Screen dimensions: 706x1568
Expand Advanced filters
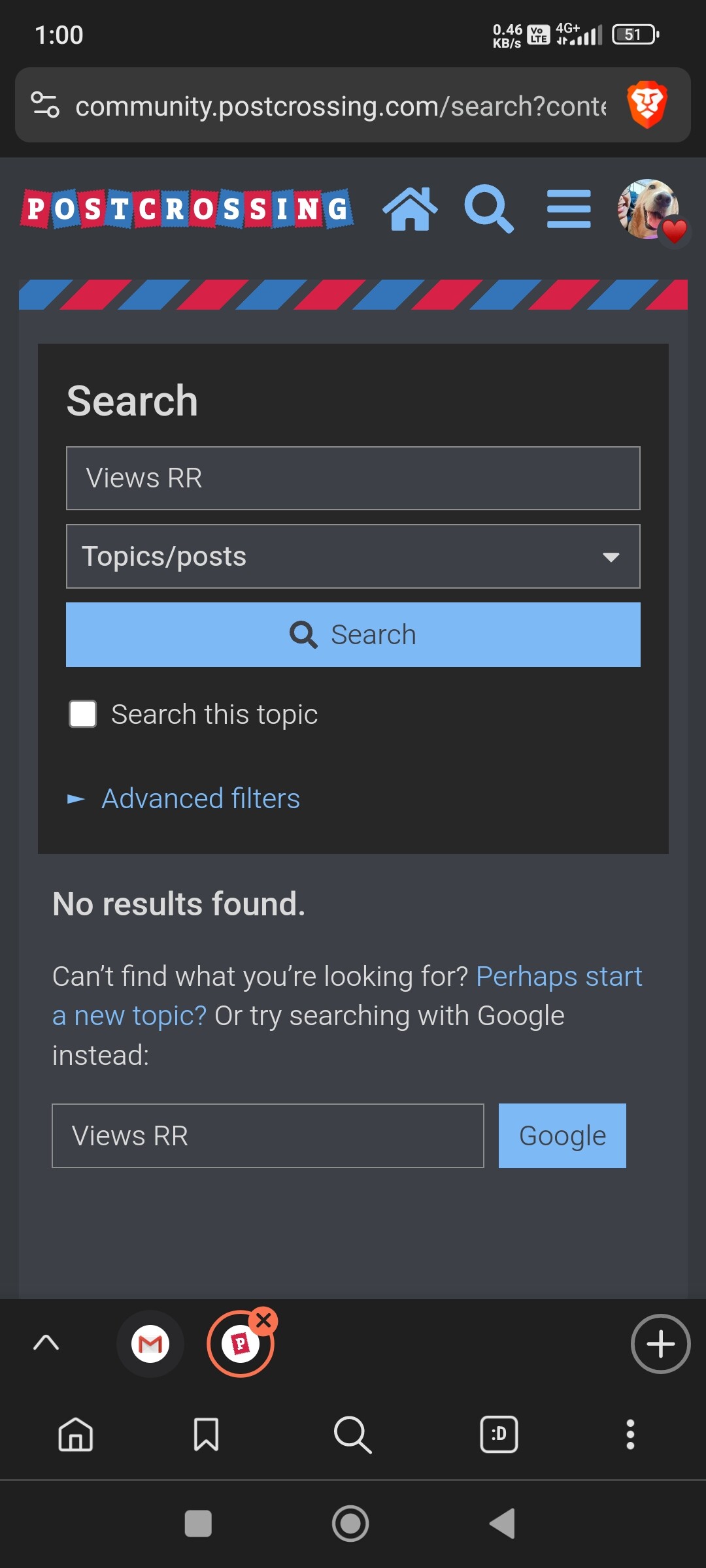(201, 798)
